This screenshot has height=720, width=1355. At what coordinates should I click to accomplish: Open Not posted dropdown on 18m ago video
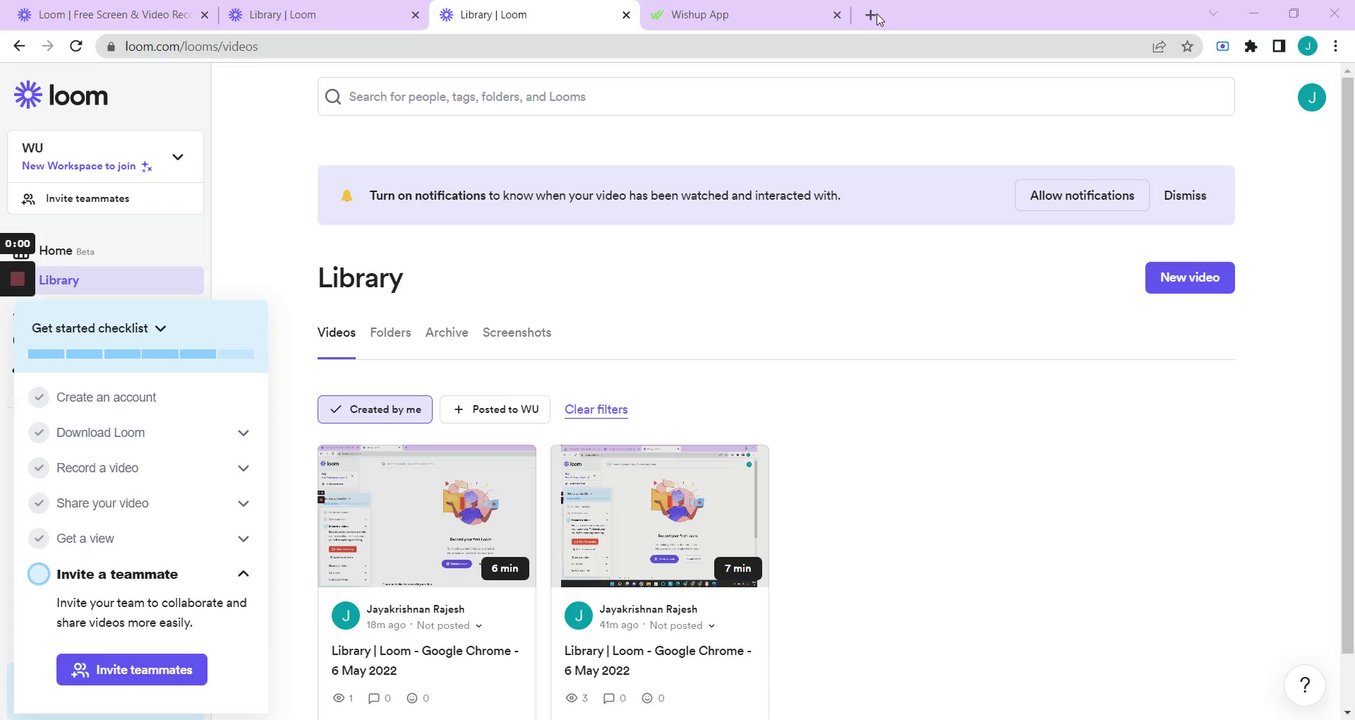450,625
